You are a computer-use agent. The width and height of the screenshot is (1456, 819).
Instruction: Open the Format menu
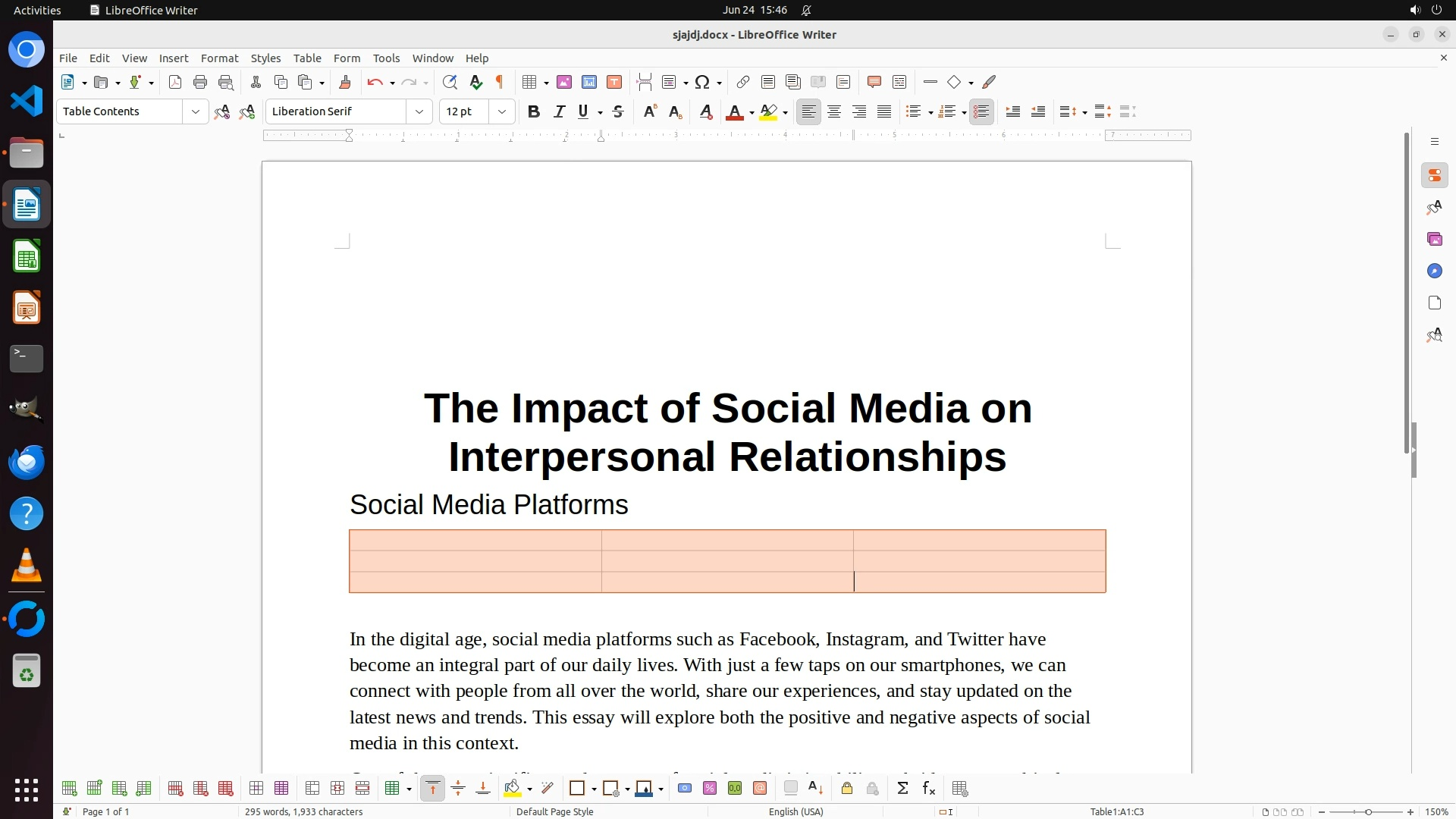point(219,58)
